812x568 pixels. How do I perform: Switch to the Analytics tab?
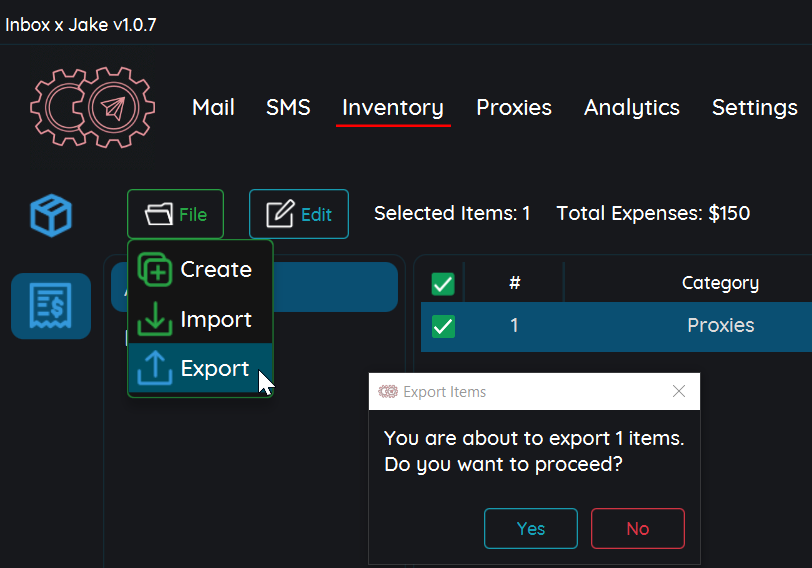pyautogui.click(x=632, y=108)
